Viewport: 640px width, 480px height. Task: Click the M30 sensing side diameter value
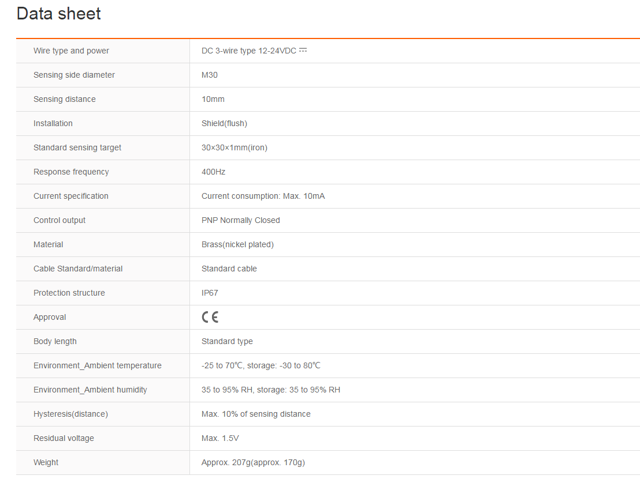pyautogui.click(x=211, y=75)
